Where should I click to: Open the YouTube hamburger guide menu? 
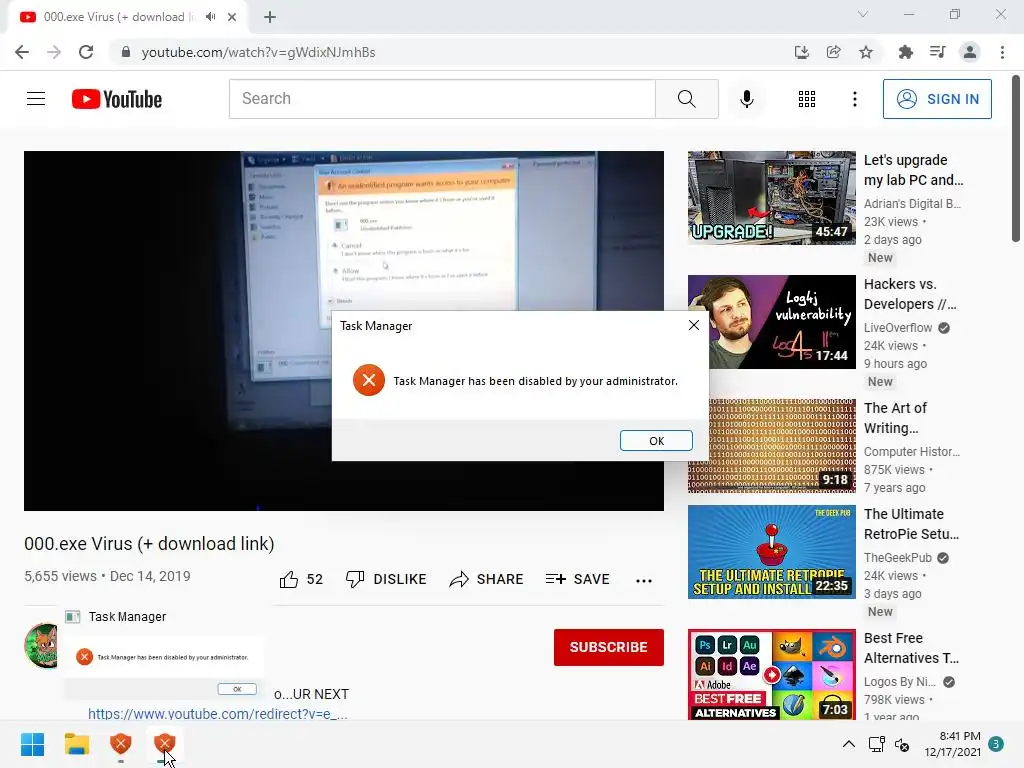click(36, 99)
